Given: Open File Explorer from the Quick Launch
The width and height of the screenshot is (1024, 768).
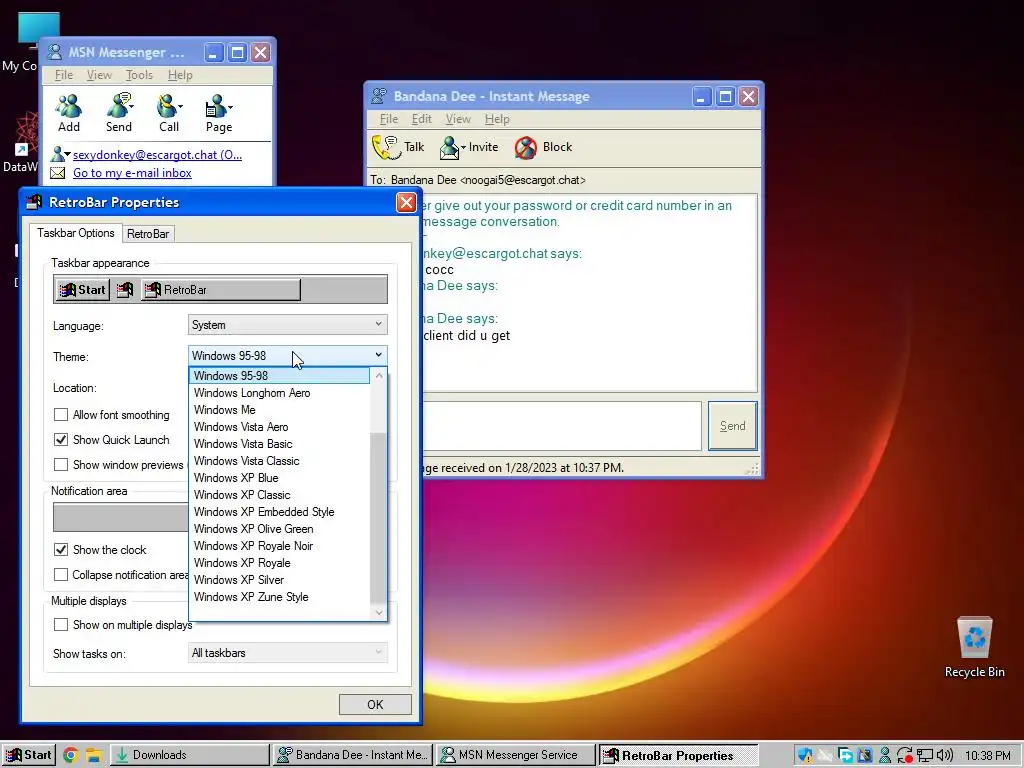Looking at the screenshot, I should click(x=93, y=756).
